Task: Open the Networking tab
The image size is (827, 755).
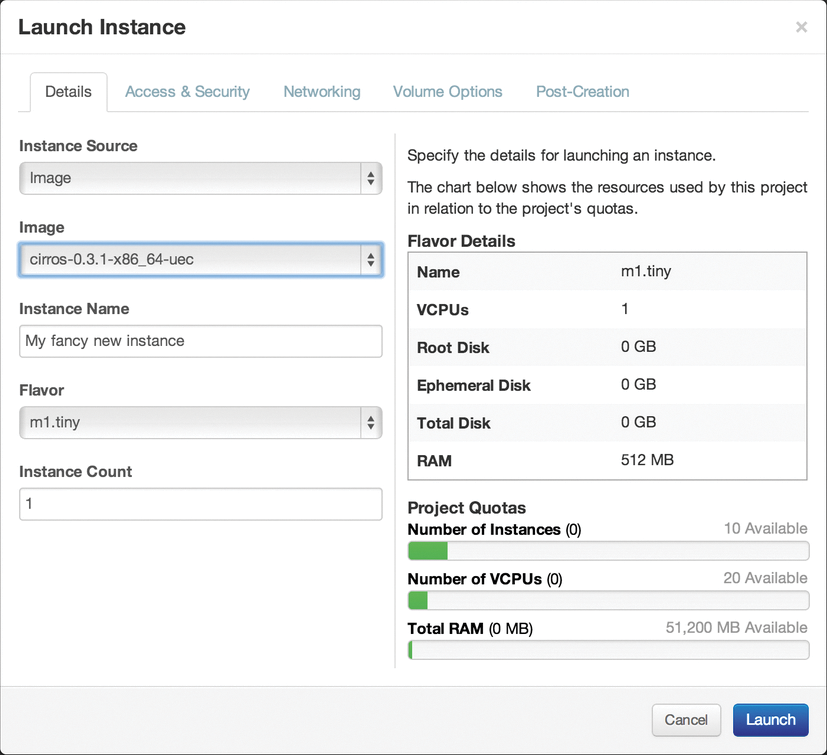Action: 321,91
